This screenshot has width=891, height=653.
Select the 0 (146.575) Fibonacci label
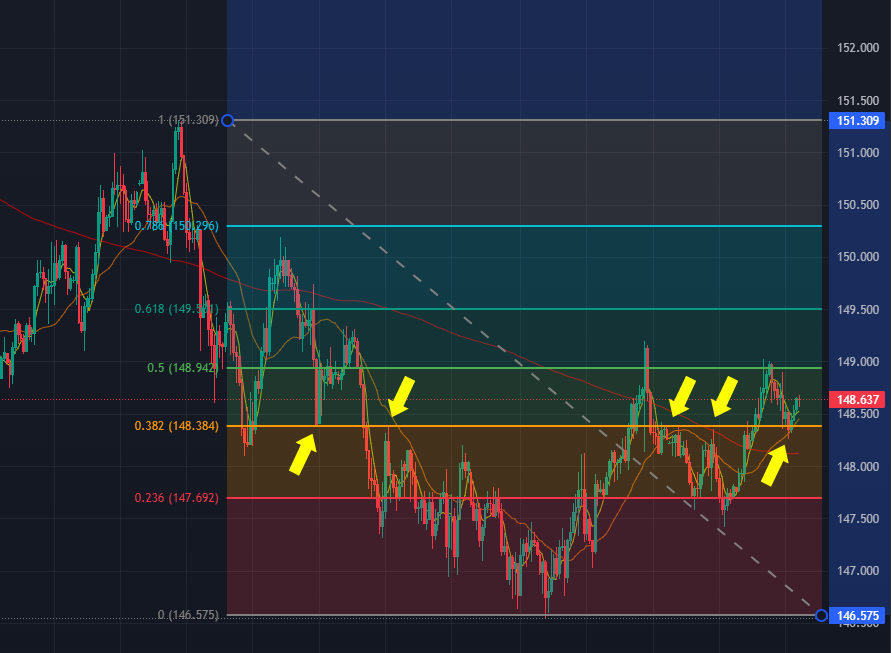tap(188, 615)
